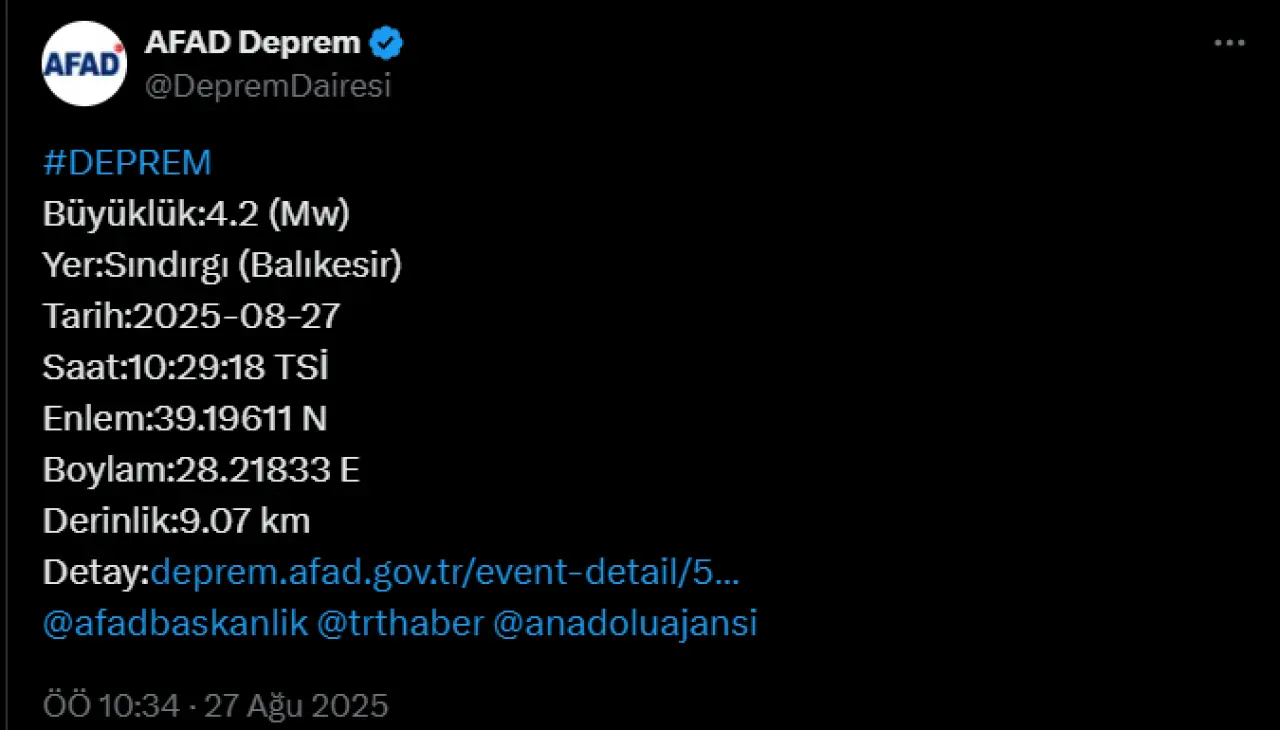Click the Saat:10:29:18 TSİ line
This screenshot has width=1280, height=730.
pos(186,367)
